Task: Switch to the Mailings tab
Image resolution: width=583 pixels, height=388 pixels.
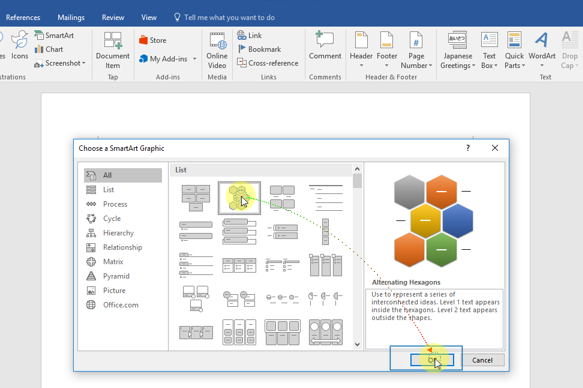Action: pos(71,17)
